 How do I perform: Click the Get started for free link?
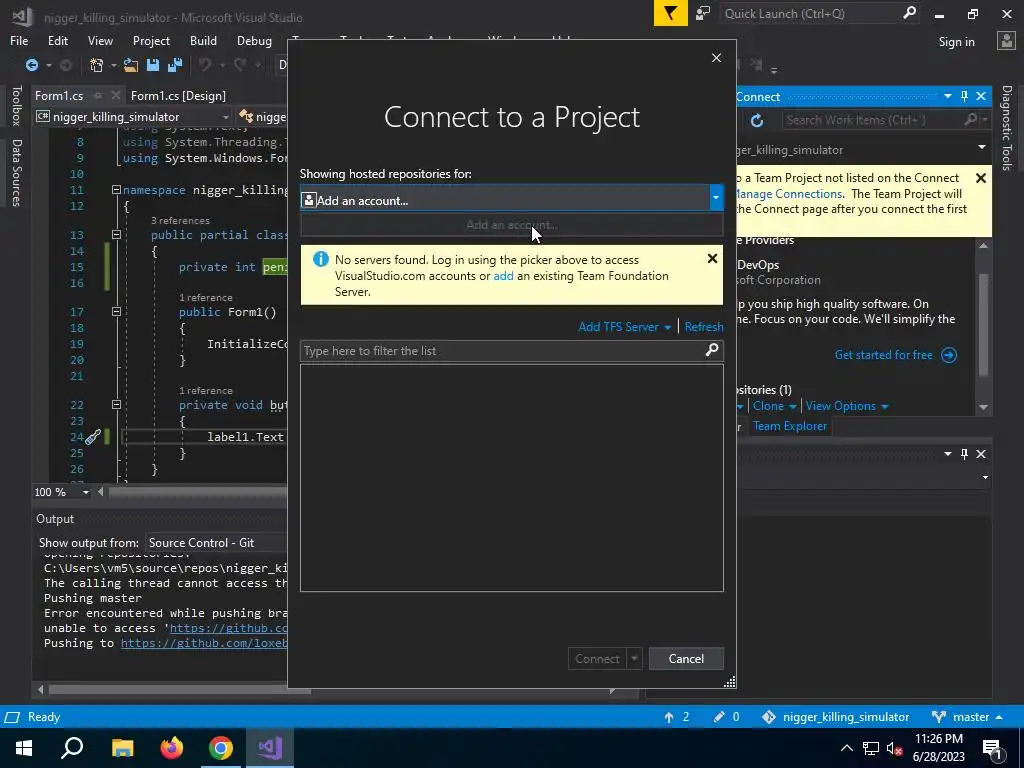tap(883, 355)
